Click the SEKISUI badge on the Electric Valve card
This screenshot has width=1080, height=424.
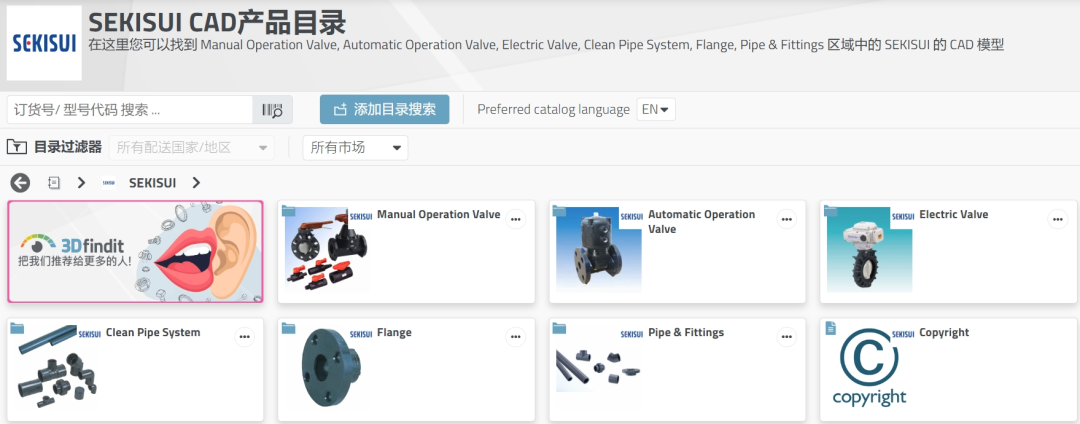[x=903, y=216]
